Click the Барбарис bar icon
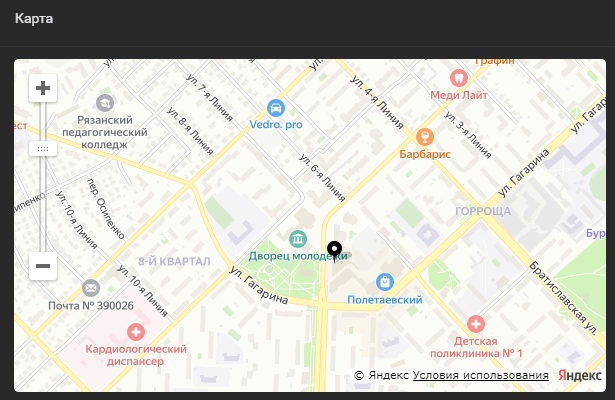This screenshot has height=400, width=615. coord(425,137)
